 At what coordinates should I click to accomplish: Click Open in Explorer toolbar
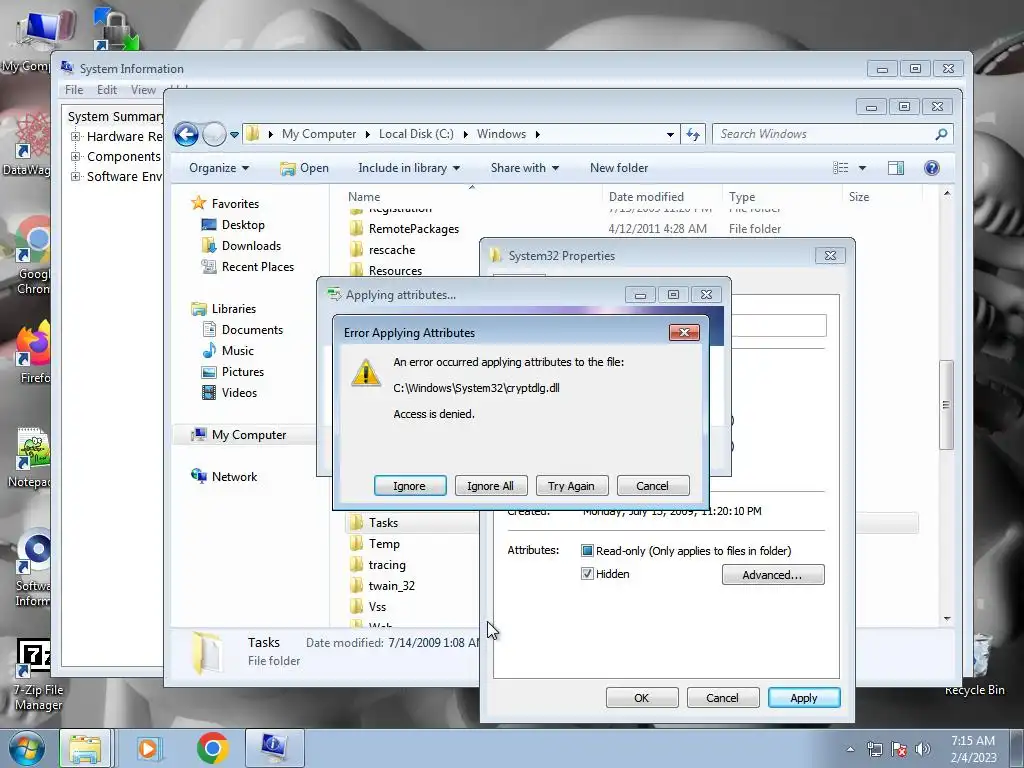tap(304, 168)
